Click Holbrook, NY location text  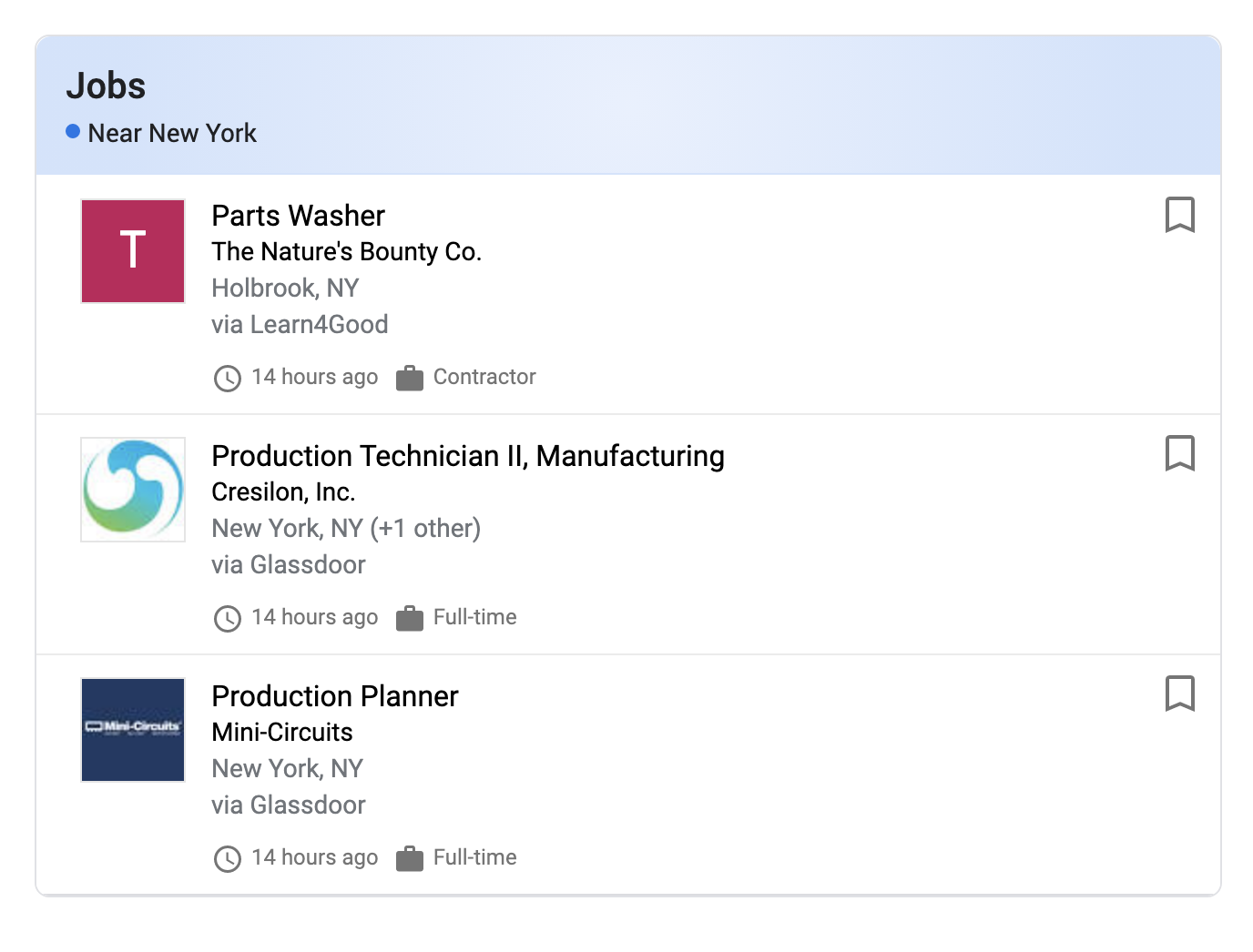(x=286, y=288)
